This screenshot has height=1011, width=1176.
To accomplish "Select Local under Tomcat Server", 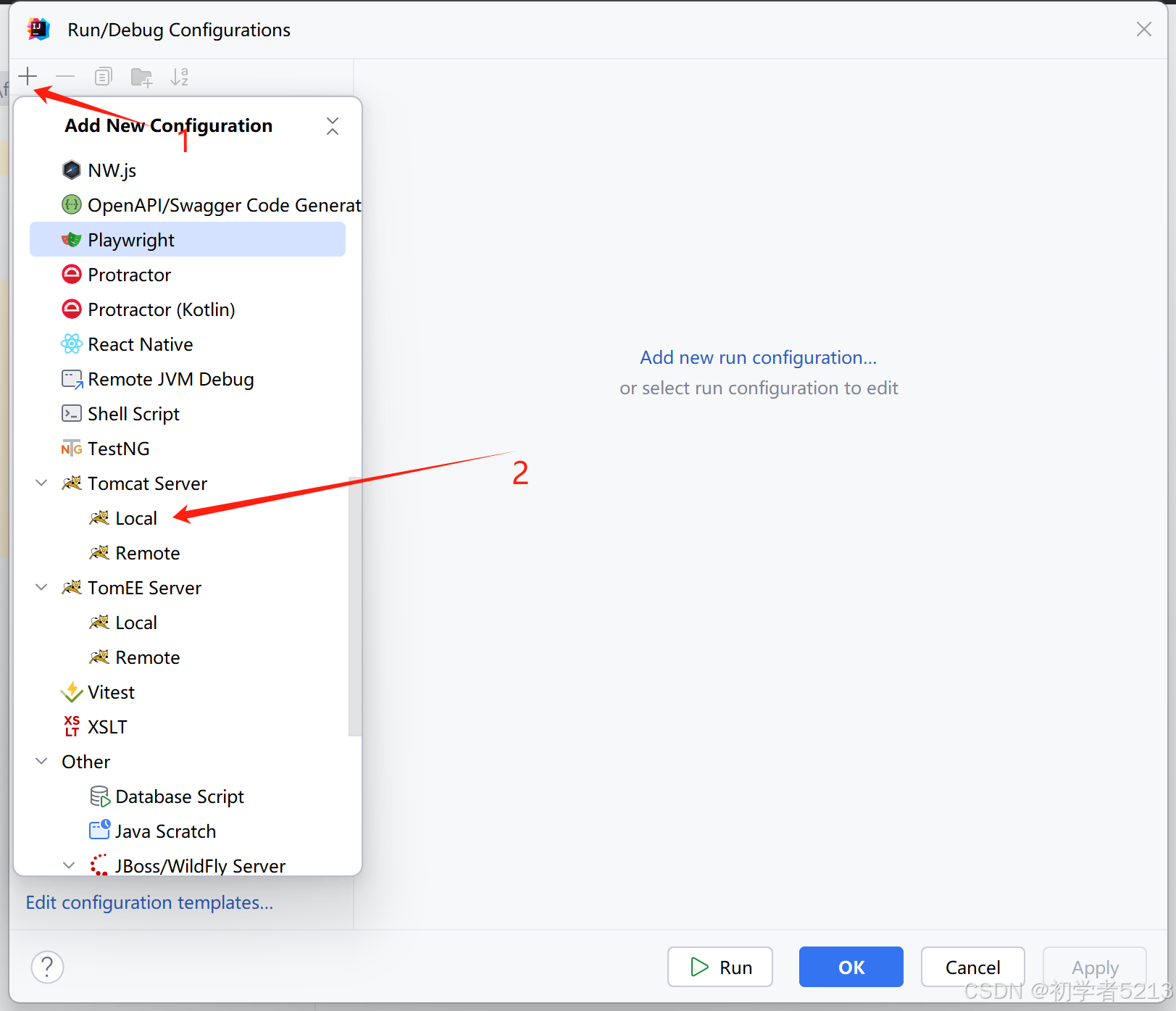I will click(x=188, y=518).
